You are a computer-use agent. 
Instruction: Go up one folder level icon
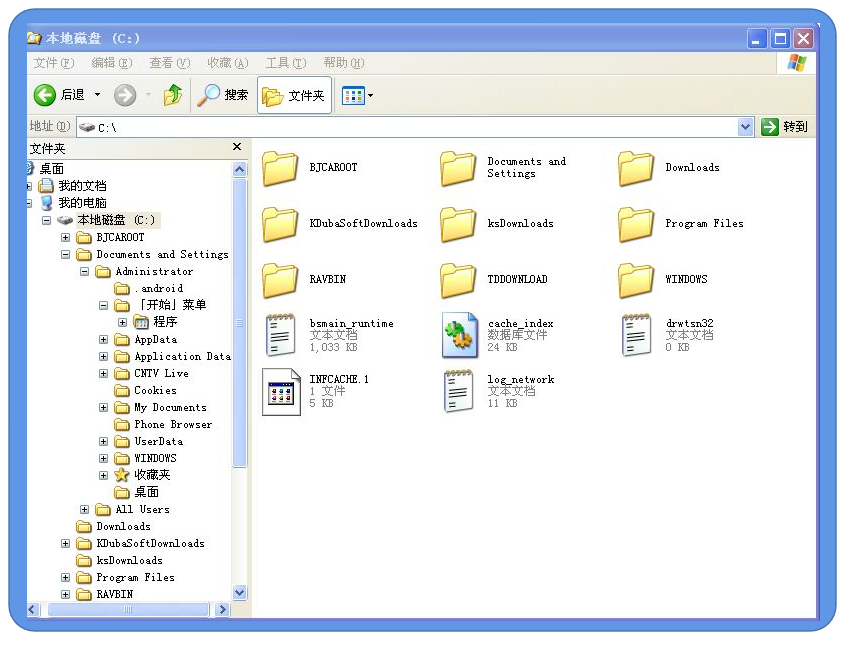(173, 95)
